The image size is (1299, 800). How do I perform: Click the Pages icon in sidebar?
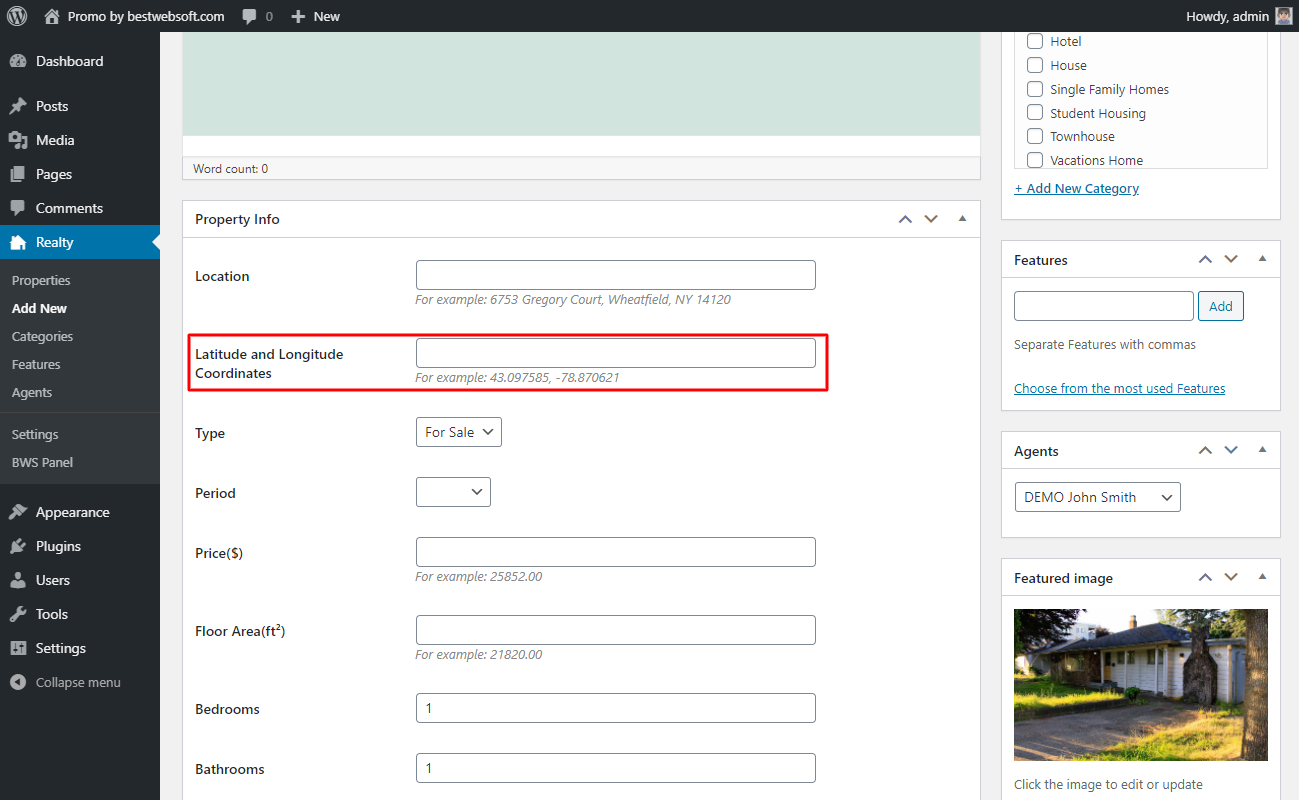[18, 174]
